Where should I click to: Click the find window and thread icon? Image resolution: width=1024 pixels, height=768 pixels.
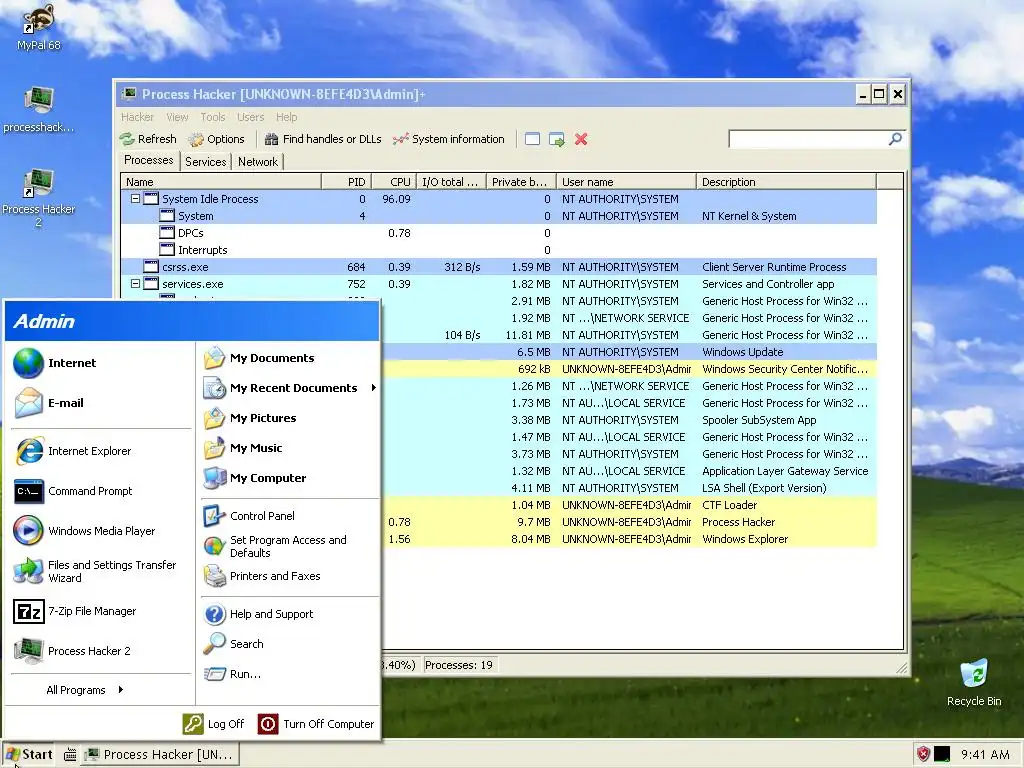(556, 139)
